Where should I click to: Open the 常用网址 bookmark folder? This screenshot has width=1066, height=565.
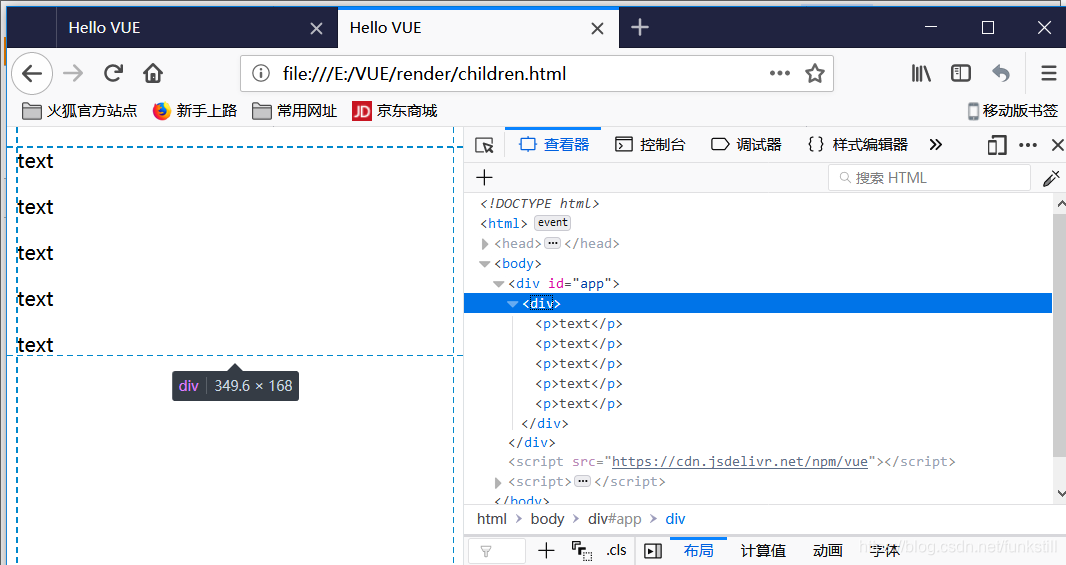tap(294, 111)
